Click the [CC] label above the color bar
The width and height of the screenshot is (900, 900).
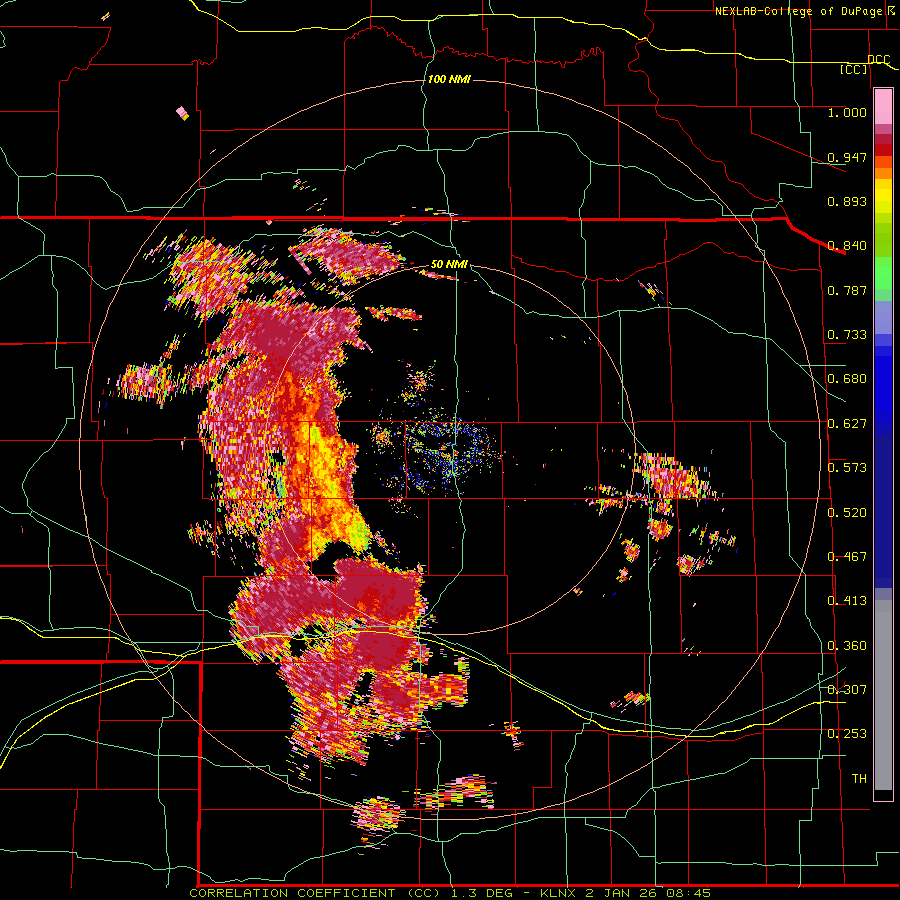854,69
